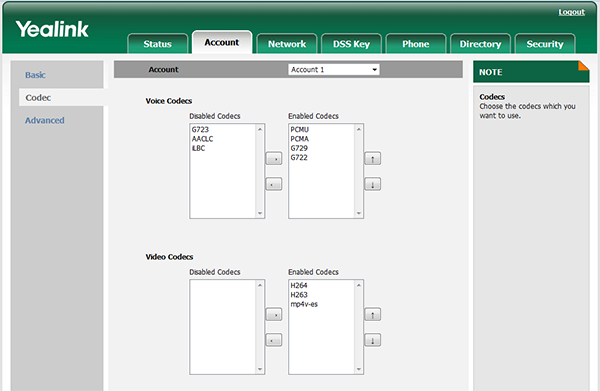Move selected video codec up in priority
Image resolution: width=600 pixels, height=391 pixels.
(372, 314)
